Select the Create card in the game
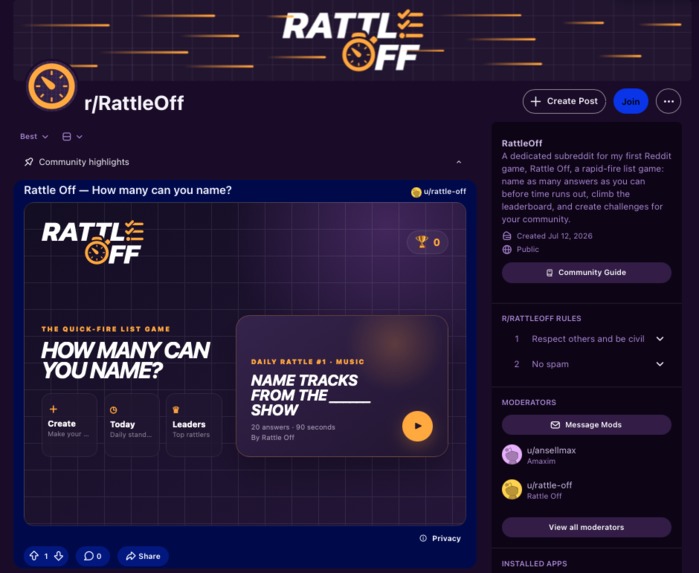699x573 pixels. (x=69, y=425)
